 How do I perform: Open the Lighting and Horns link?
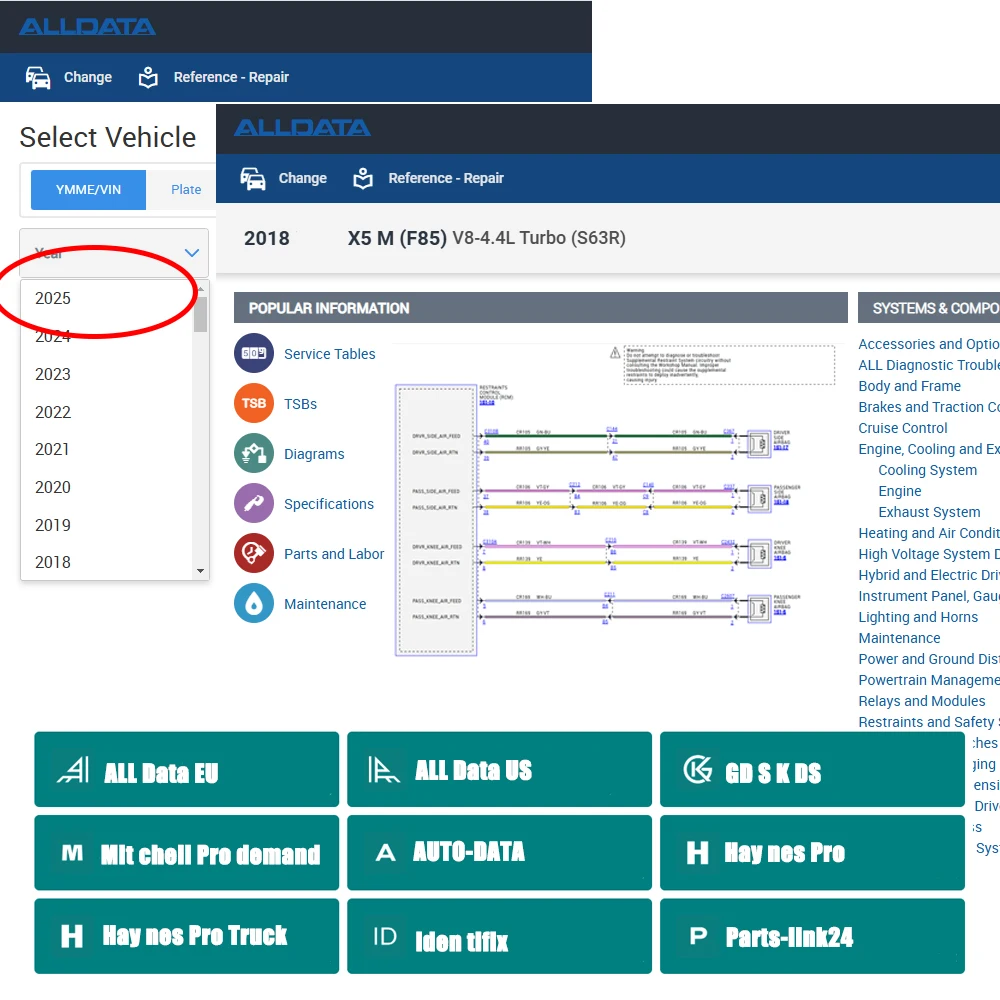click(918, 617)
